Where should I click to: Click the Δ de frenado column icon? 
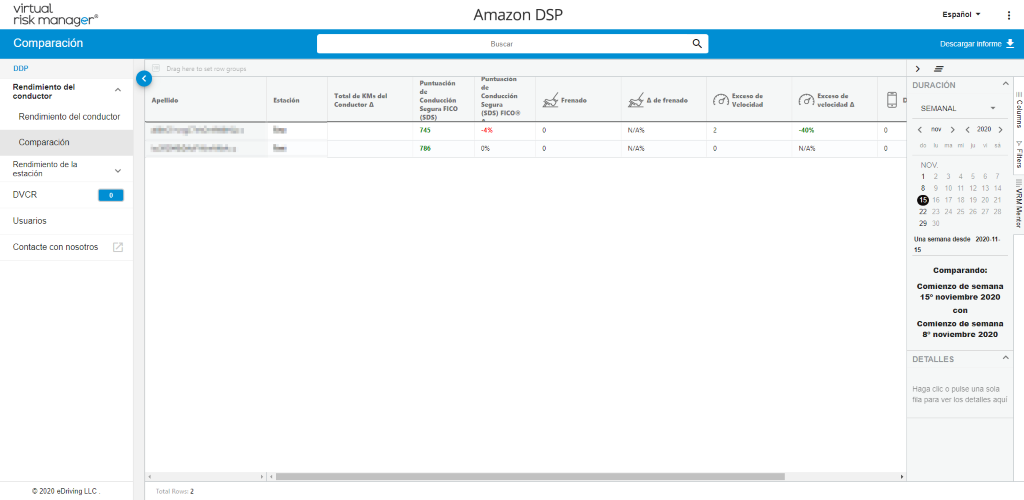(635, 100)
